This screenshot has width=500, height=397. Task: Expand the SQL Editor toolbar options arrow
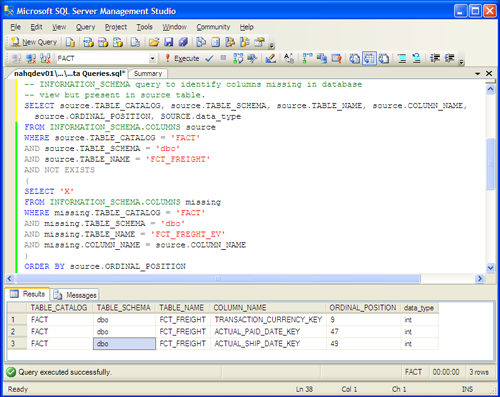pyautogui.click(x=461, y=60)
